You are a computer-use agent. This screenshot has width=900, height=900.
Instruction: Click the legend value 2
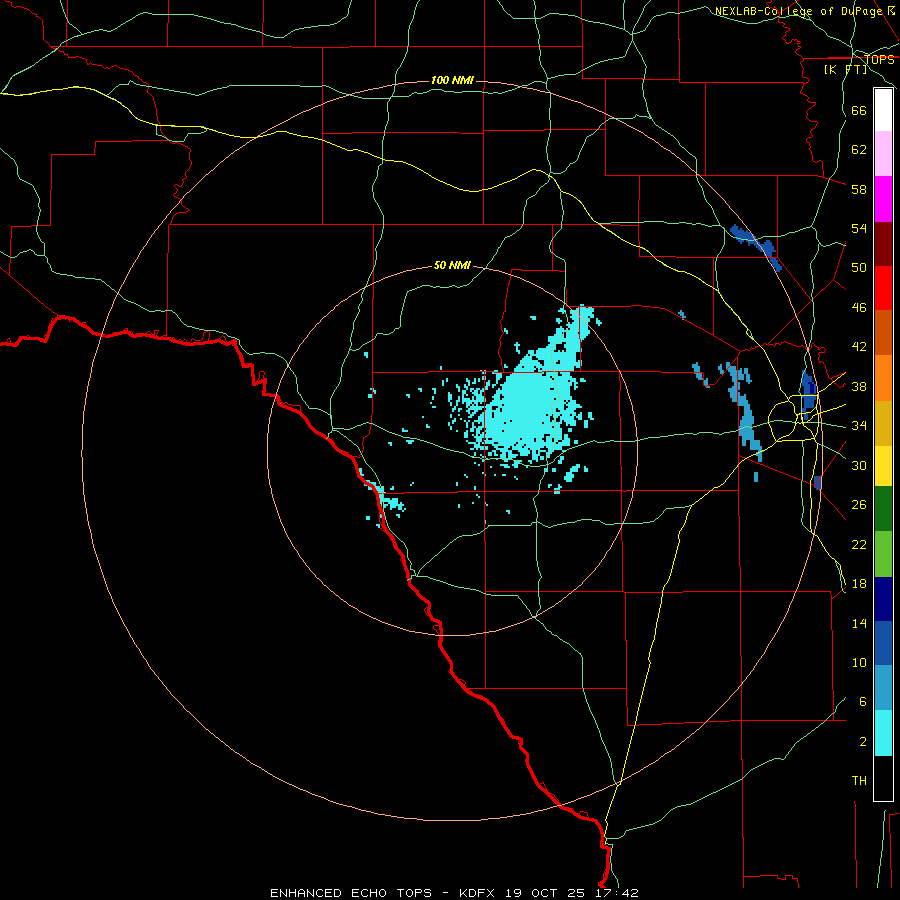click(x=862, y=742)
